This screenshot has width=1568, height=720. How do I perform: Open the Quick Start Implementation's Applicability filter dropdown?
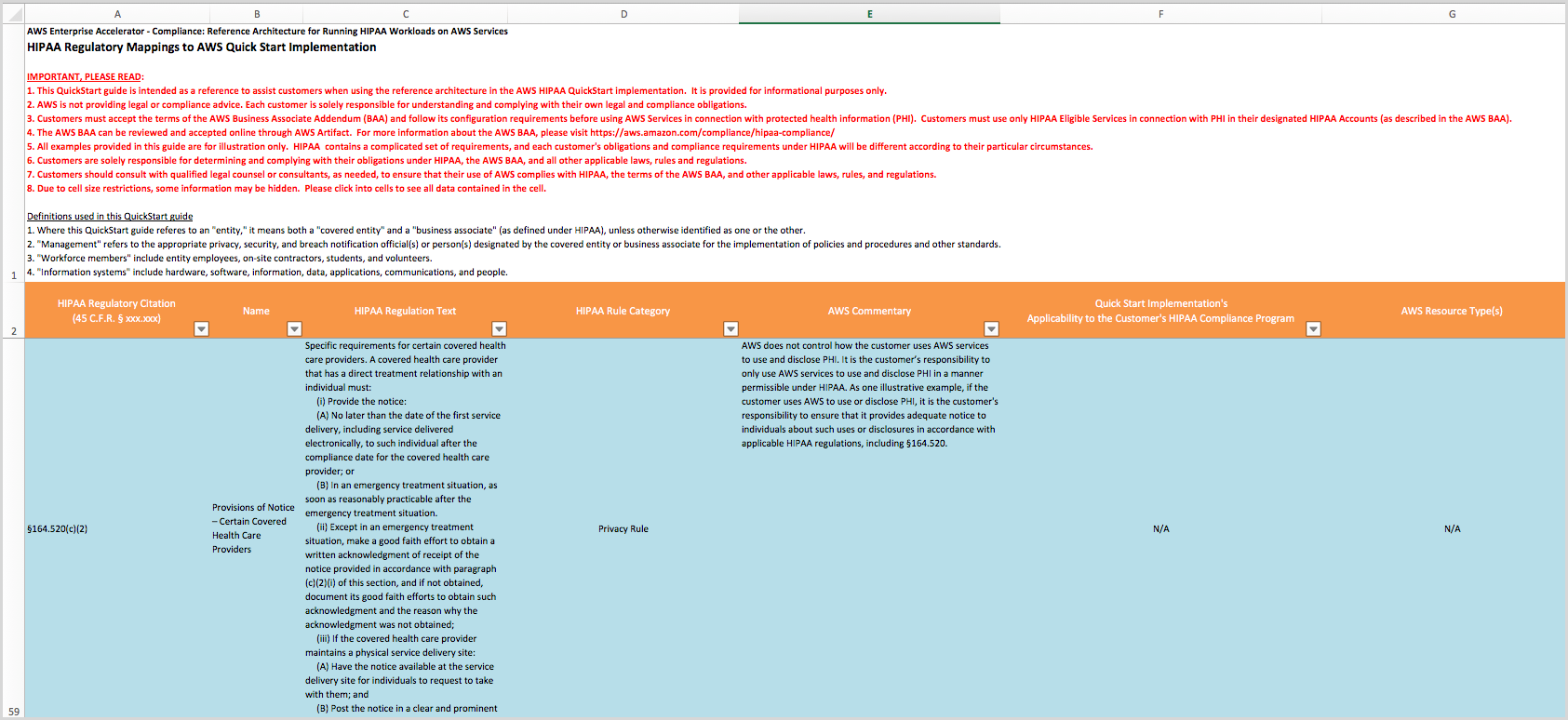pyautogui.click(x=1313, y=328)
